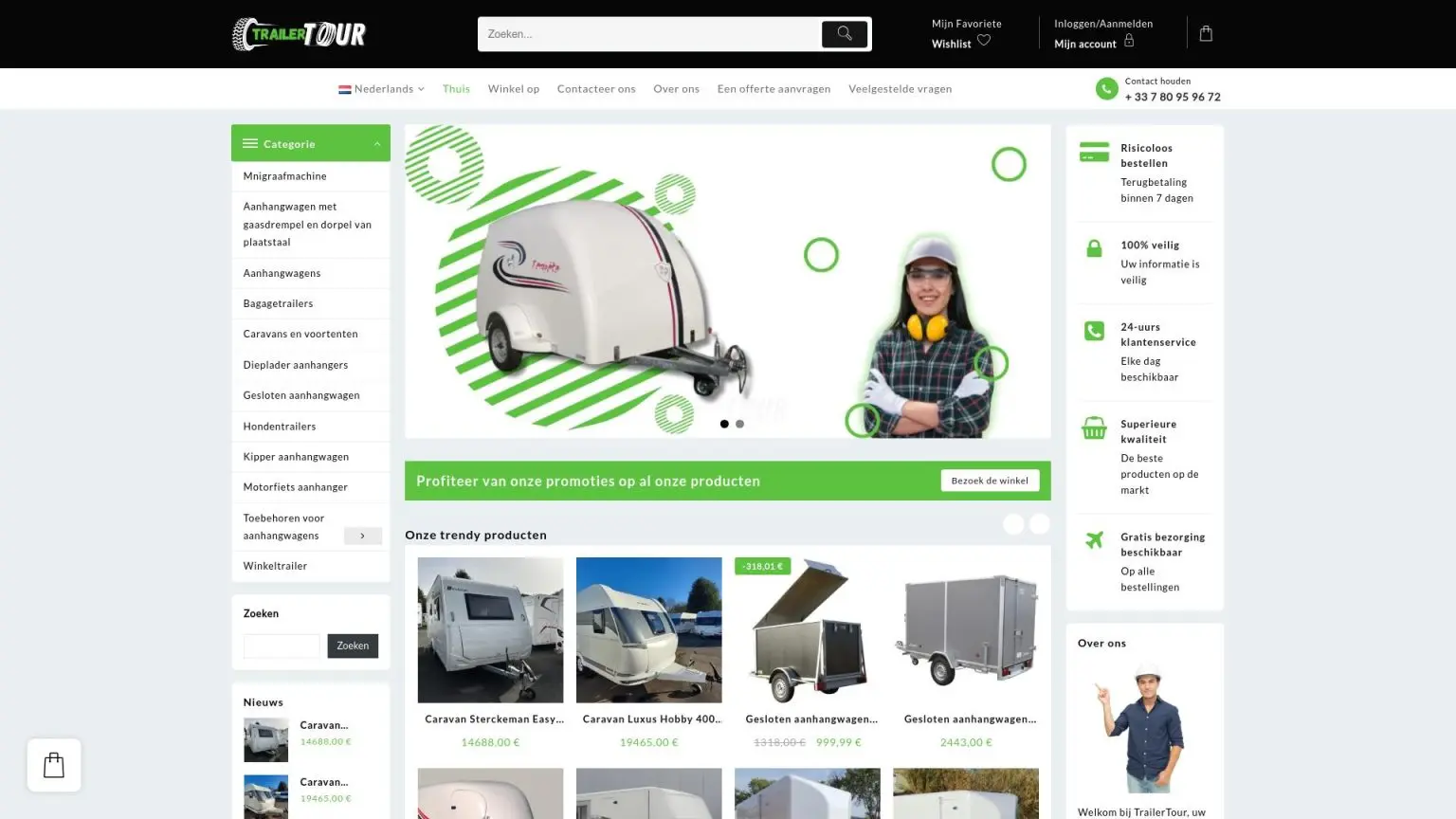Open Veelgestelde vragen menu item

point(900,89)
